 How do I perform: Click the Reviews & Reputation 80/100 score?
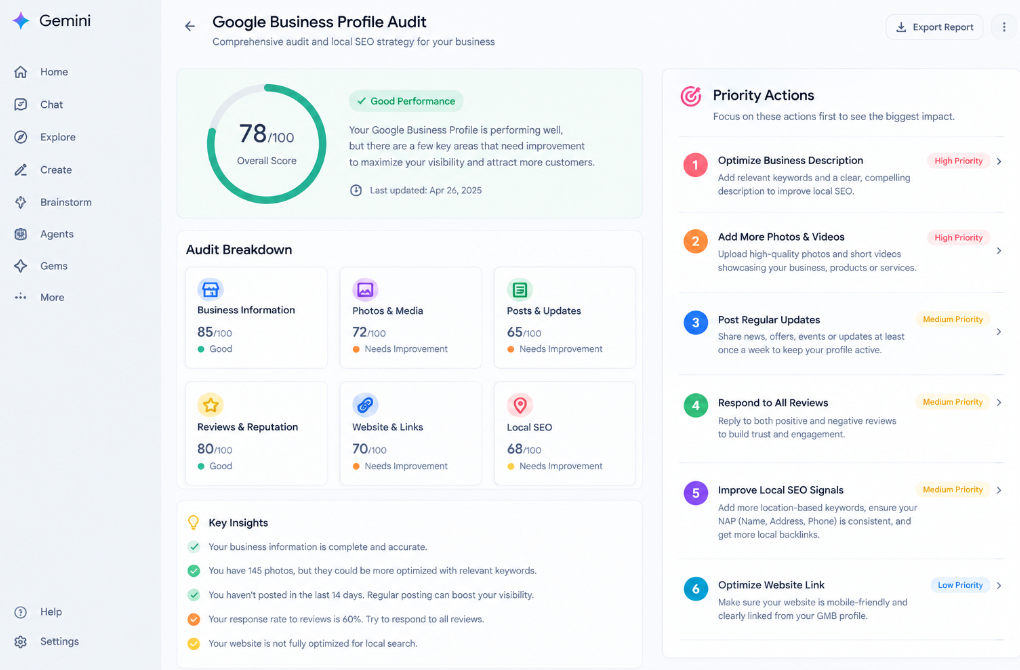pos(215,449)
